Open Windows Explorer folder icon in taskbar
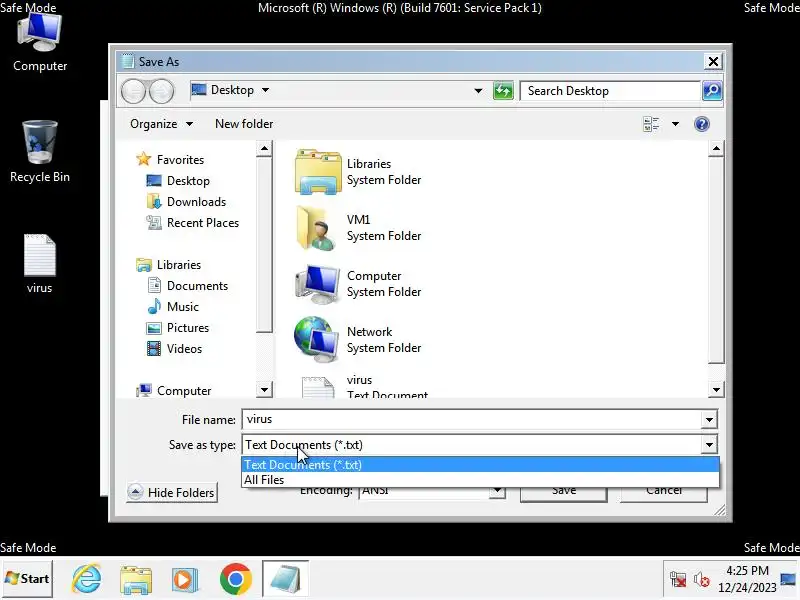 click(136, 579)
